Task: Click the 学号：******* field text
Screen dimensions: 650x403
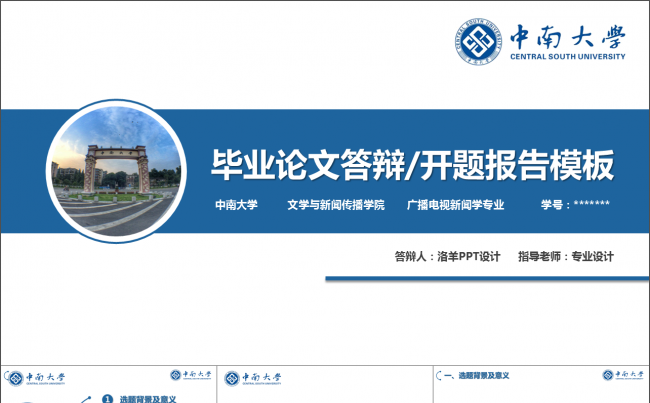Action: [575, 204]
